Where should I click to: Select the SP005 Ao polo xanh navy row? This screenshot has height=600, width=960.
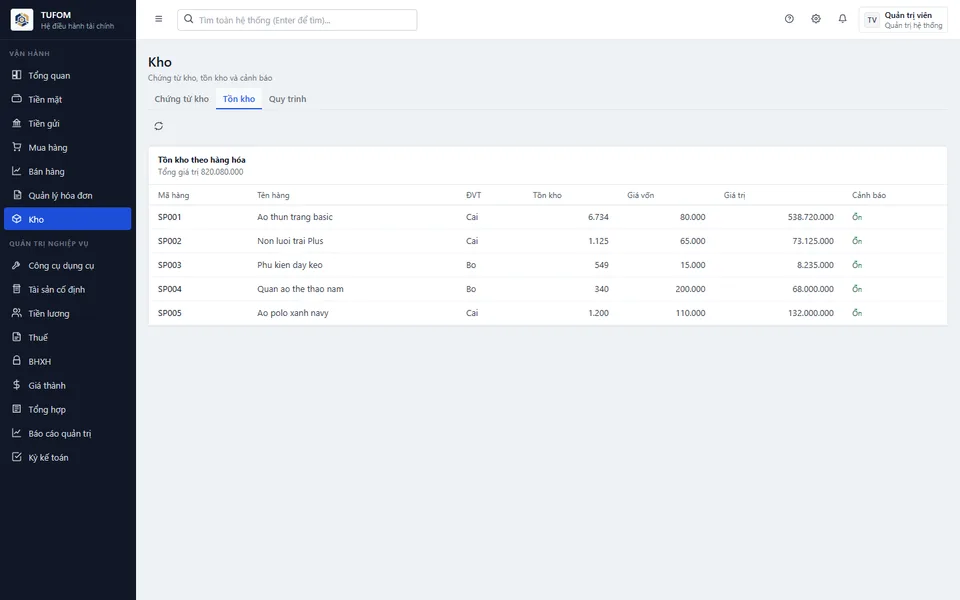[547, 313]
